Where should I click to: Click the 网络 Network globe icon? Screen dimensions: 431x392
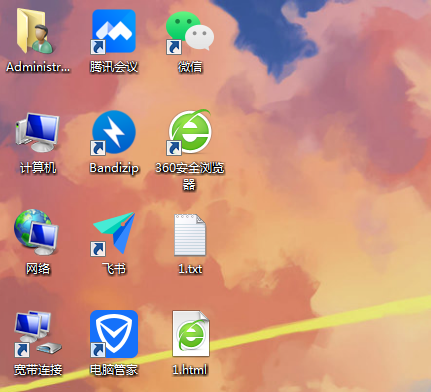tap(36, 232)
